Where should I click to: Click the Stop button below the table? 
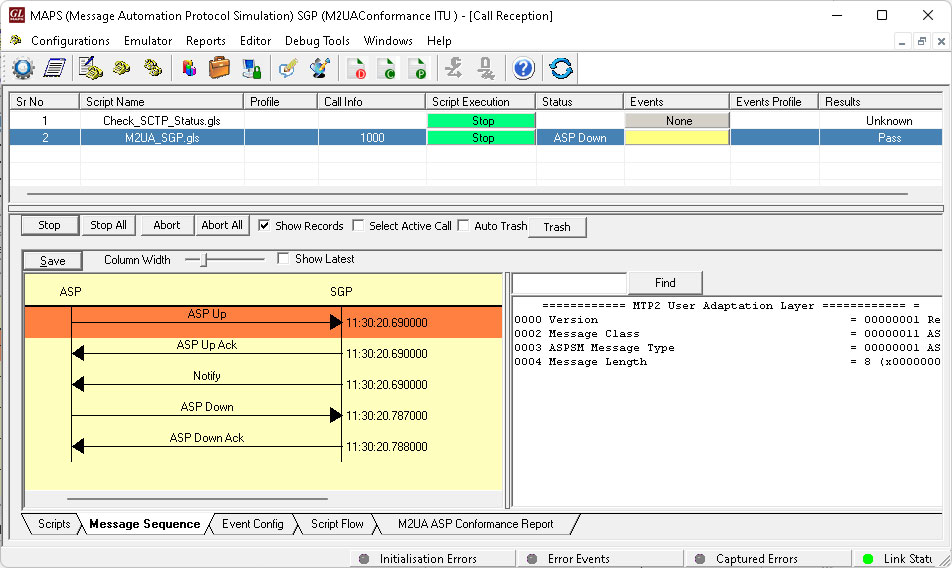(49, 225)
